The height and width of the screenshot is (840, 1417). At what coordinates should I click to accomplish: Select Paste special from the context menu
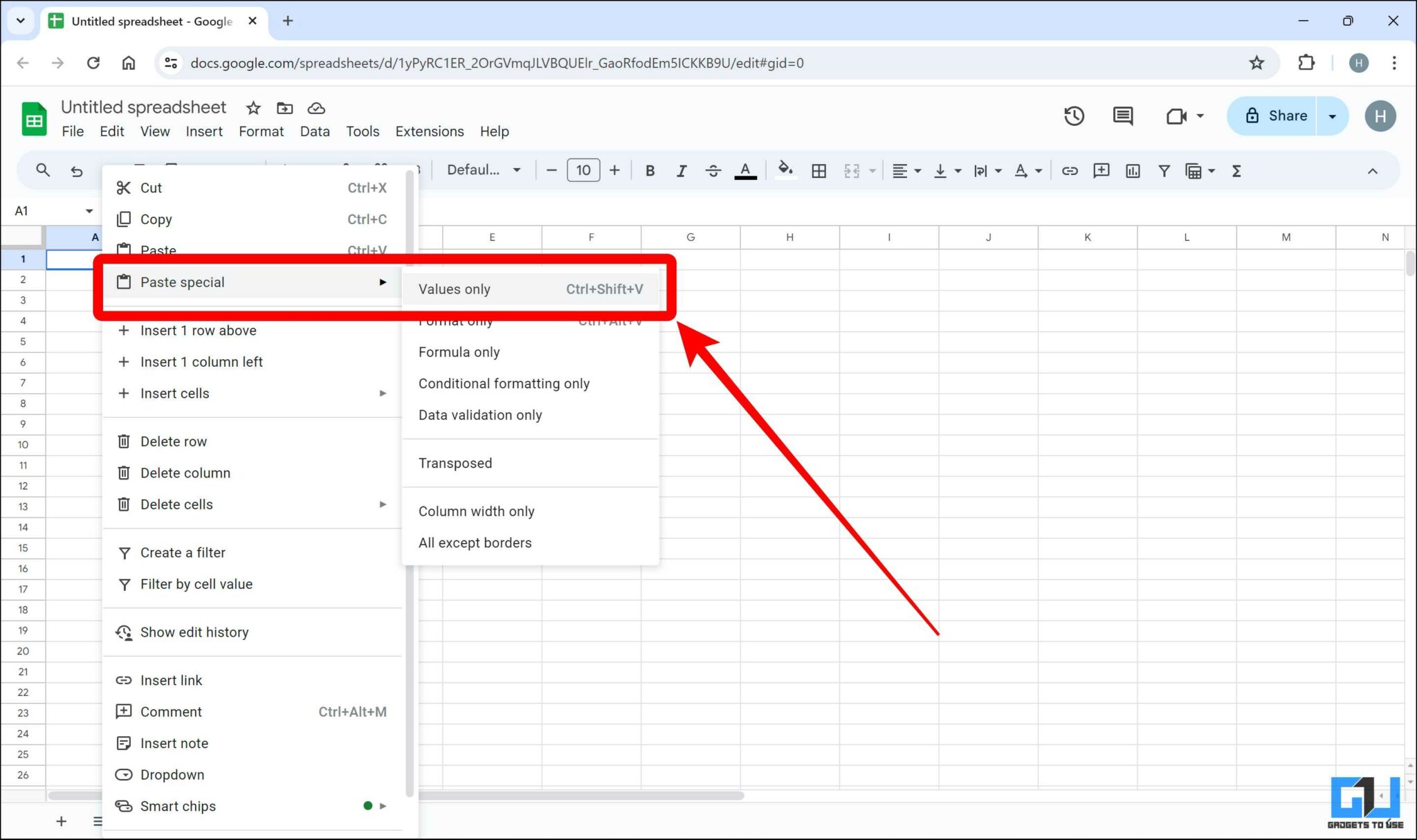183,282
